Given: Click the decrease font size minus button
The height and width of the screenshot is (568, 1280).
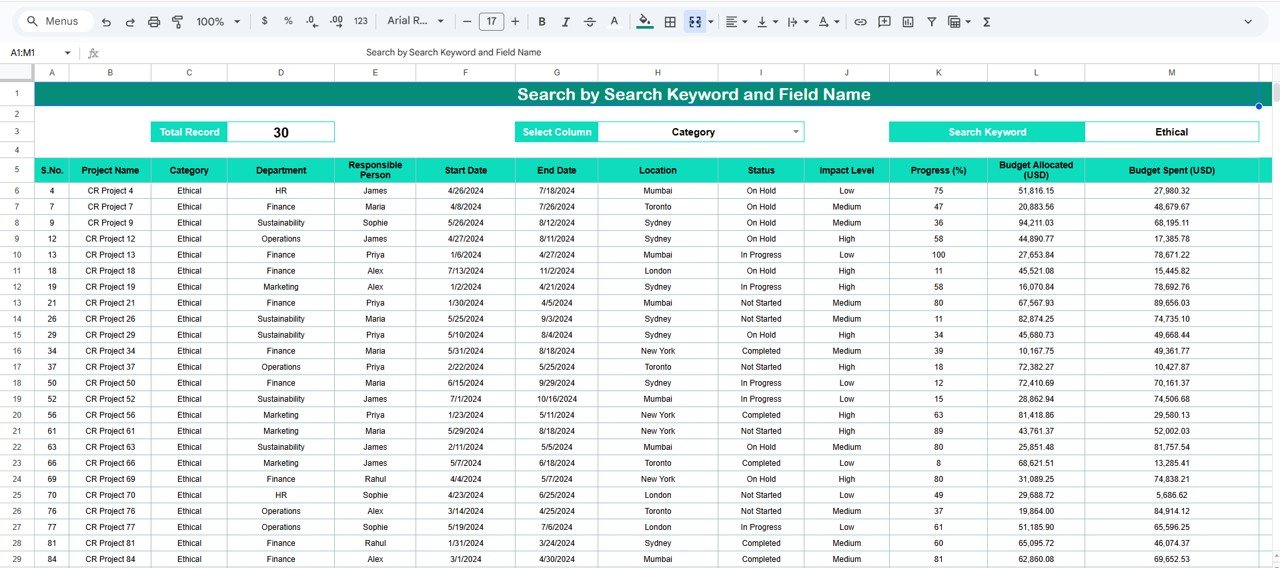Looking at the screenshot, I should [467, 21].
